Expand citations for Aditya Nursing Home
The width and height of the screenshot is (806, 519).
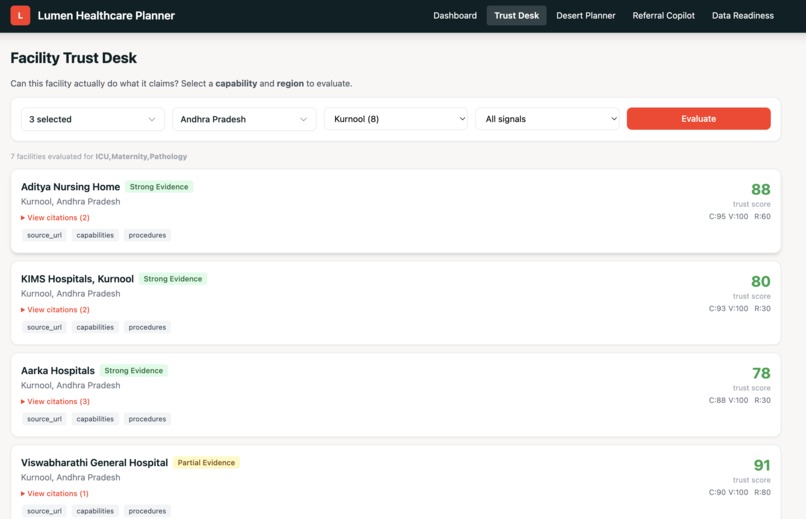click(x=55, y=218)
